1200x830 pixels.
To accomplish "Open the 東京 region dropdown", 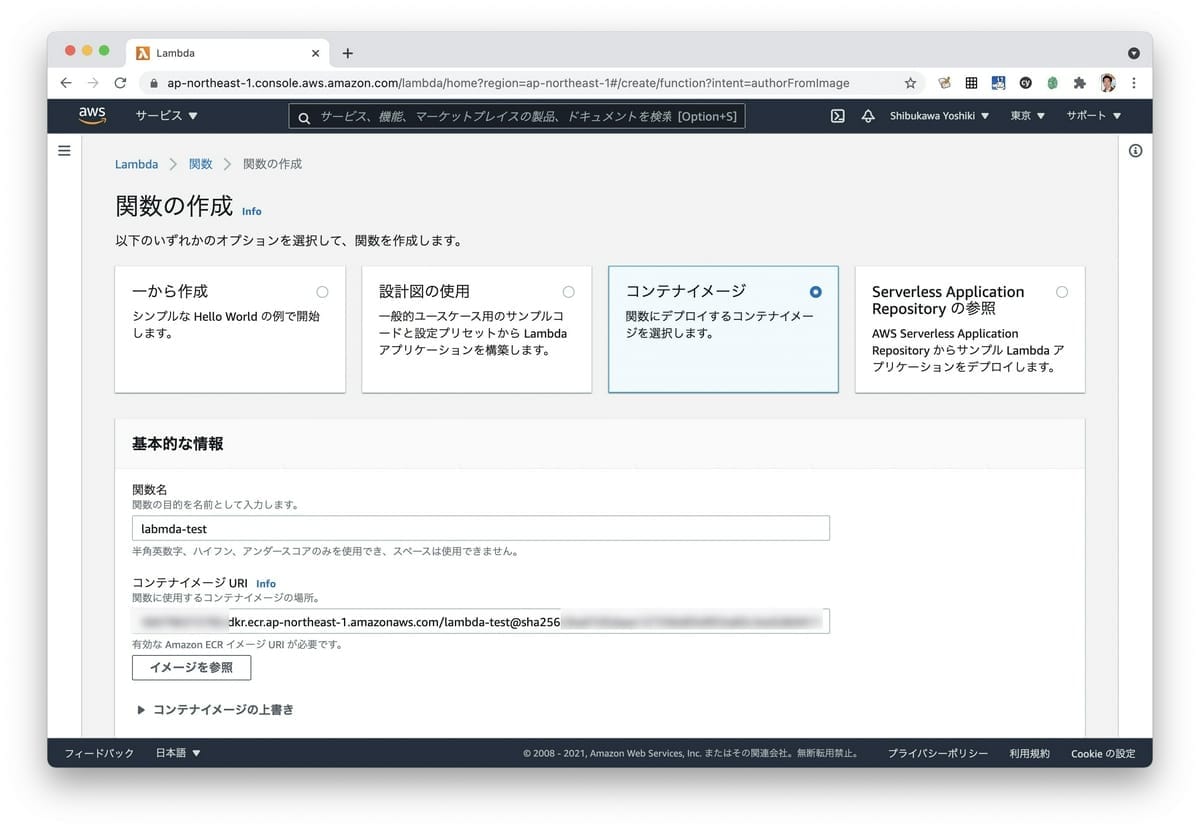I will point(1028,116).
